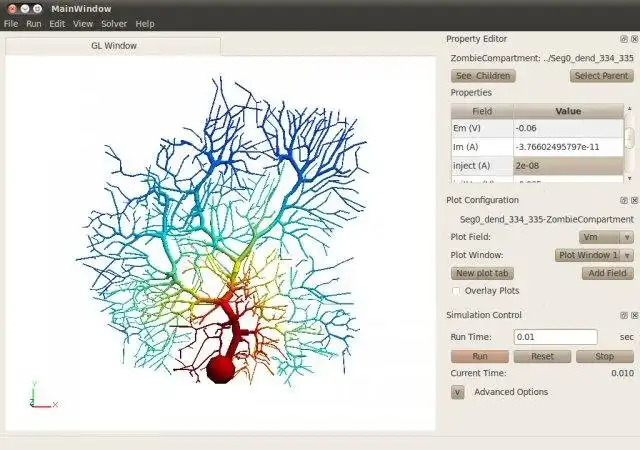Float the Simulation Control dock panel
The width and height of the screenshot is (640, 450).
click(624, 315)
